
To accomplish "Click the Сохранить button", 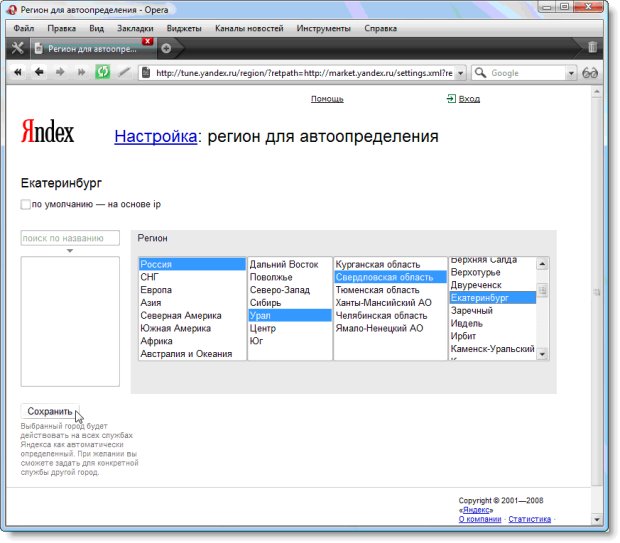I will 50,411.
